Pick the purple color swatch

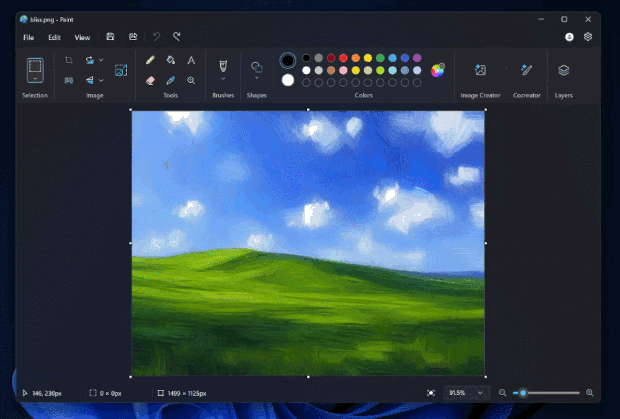coord(417,58)
